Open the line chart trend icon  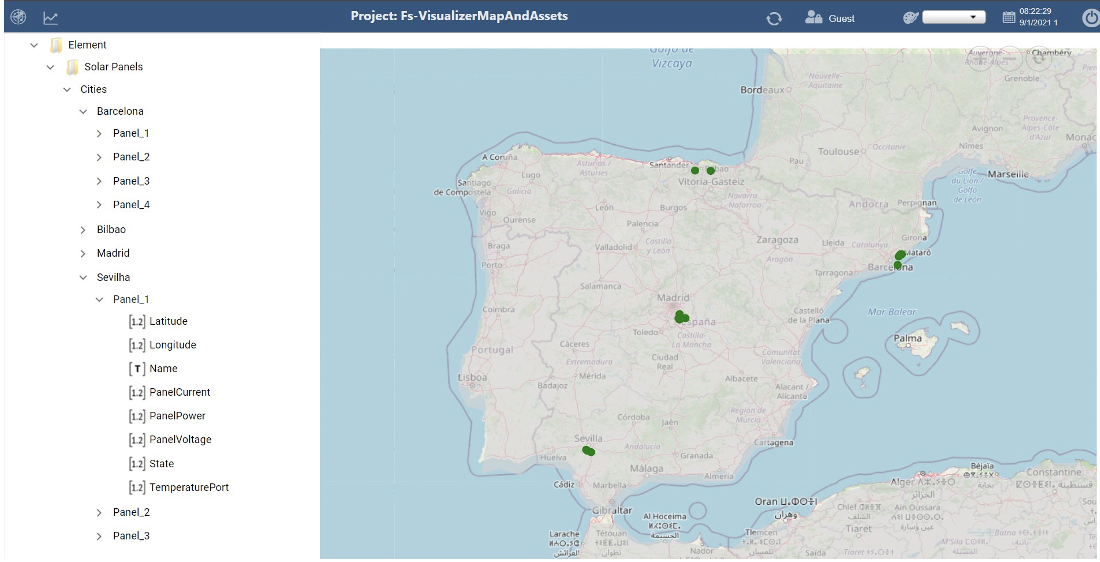tap(51, 18)
